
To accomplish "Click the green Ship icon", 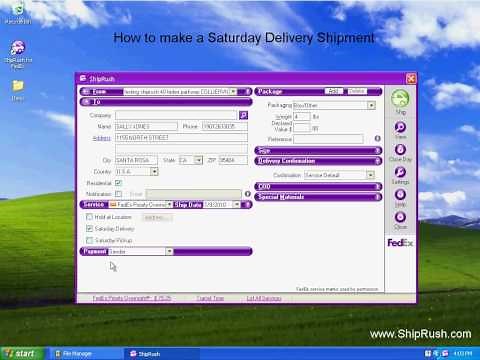I will click(400, 98).
